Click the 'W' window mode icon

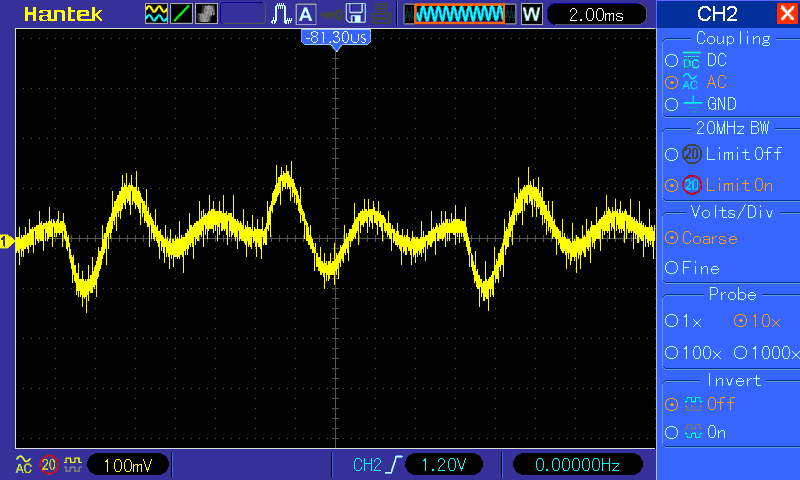pos(531,14)
